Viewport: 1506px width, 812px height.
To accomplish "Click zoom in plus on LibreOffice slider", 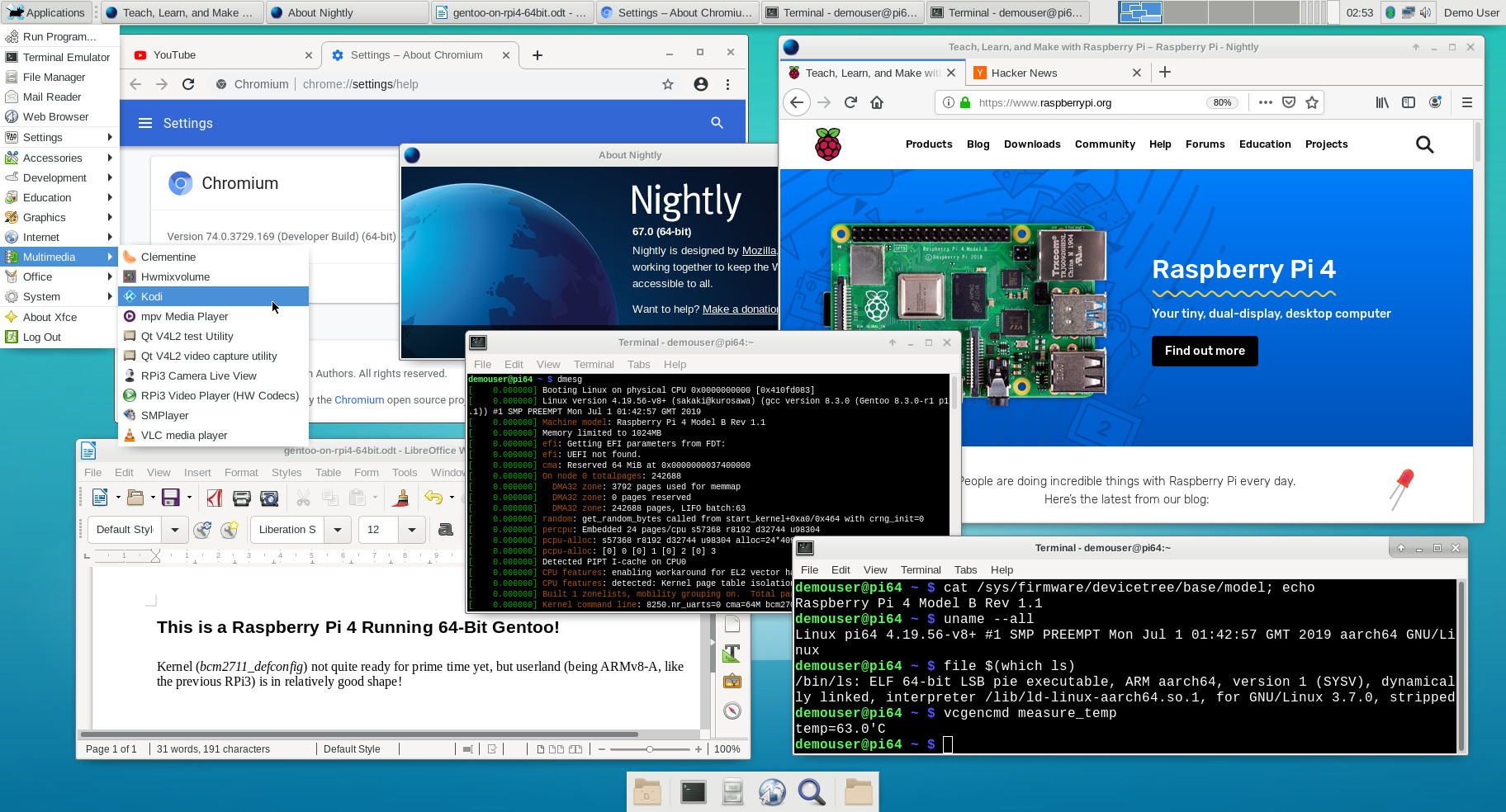I will 699,749.
